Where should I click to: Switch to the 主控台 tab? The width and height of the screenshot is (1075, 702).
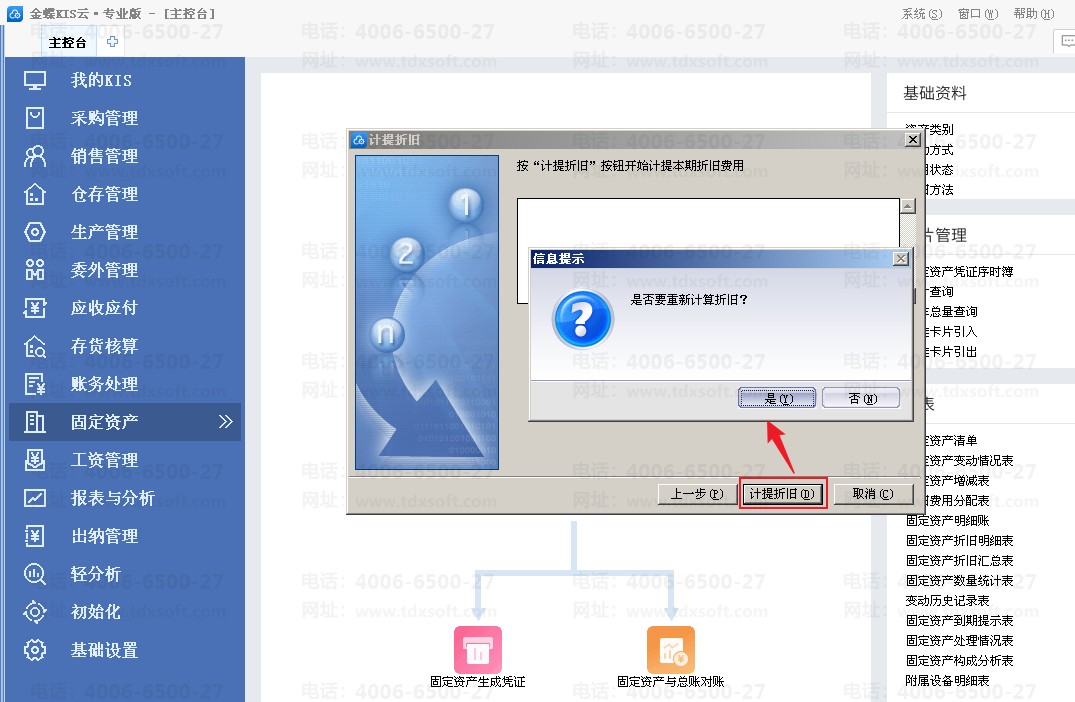click(x=67, y=43)
